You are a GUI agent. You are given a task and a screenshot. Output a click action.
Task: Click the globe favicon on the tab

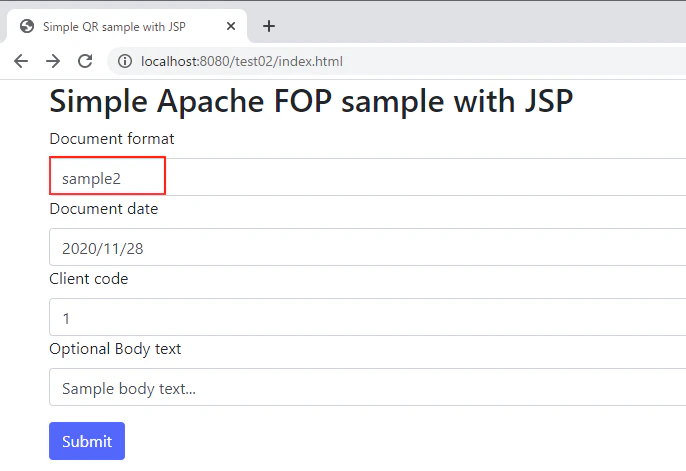pos(27,26)
